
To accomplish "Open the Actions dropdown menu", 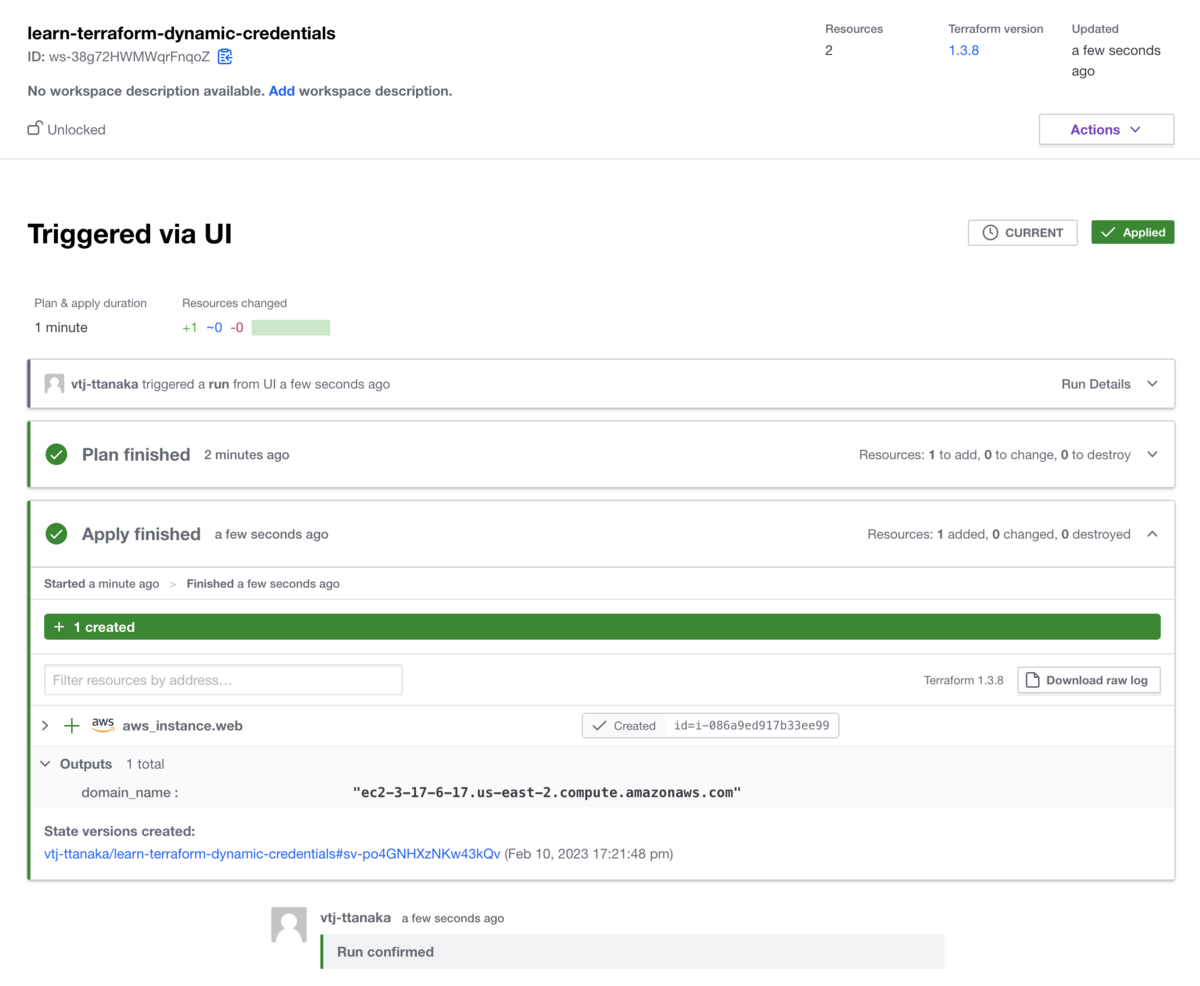I will (1106, 130).
